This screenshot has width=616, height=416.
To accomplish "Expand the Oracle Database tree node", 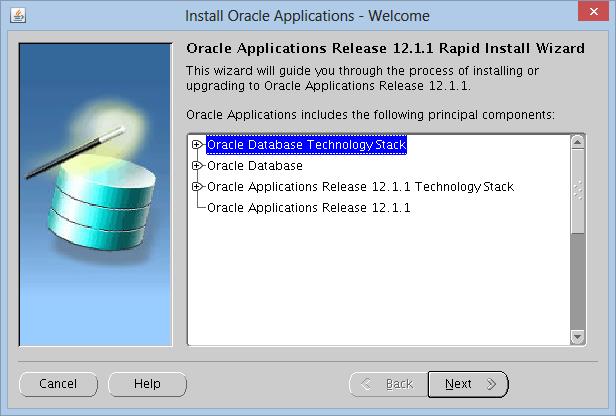I will click(196, 165).
